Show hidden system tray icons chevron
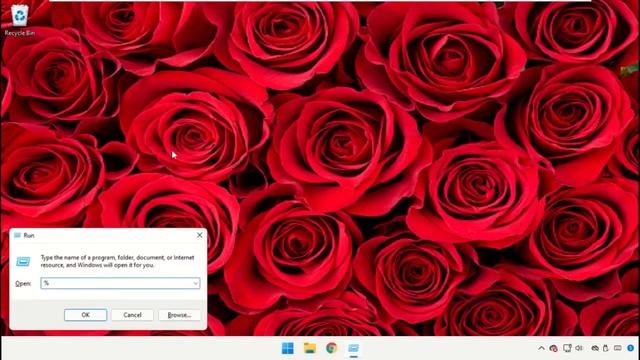Image resolution: width=640 pixels, height=360 pixels. pyautogui.click(x=541, y=348)
